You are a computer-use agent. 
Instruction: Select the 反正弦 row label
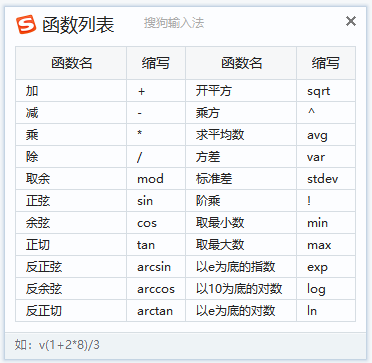[x=44, y=267]
